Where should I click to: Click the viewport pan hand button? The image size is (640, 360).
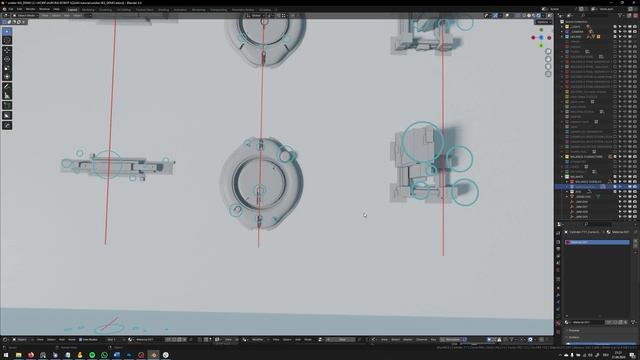(x=548, y=59)
